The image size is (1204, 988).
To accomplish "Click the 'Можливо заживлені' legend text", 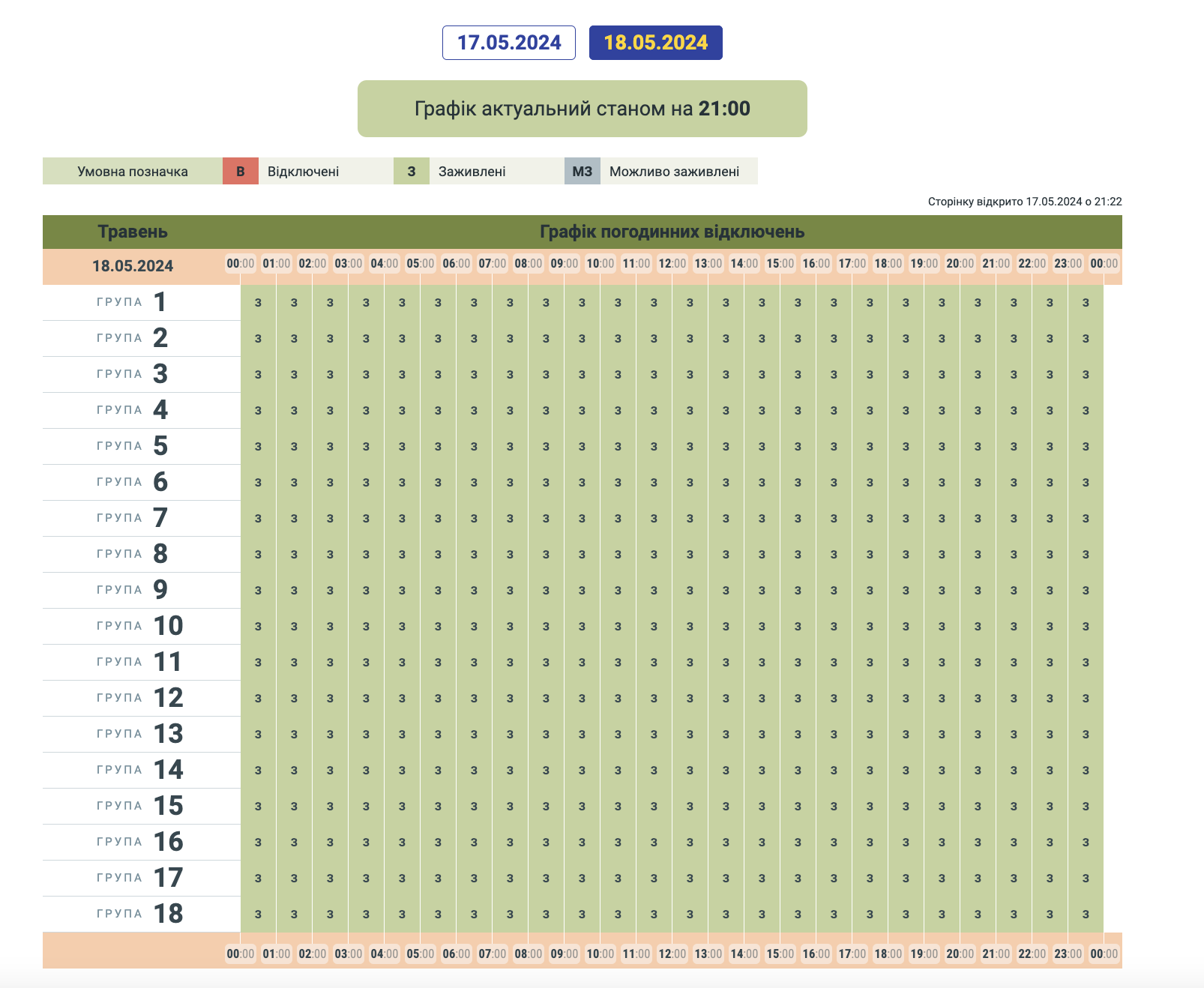I will (674, 171).
